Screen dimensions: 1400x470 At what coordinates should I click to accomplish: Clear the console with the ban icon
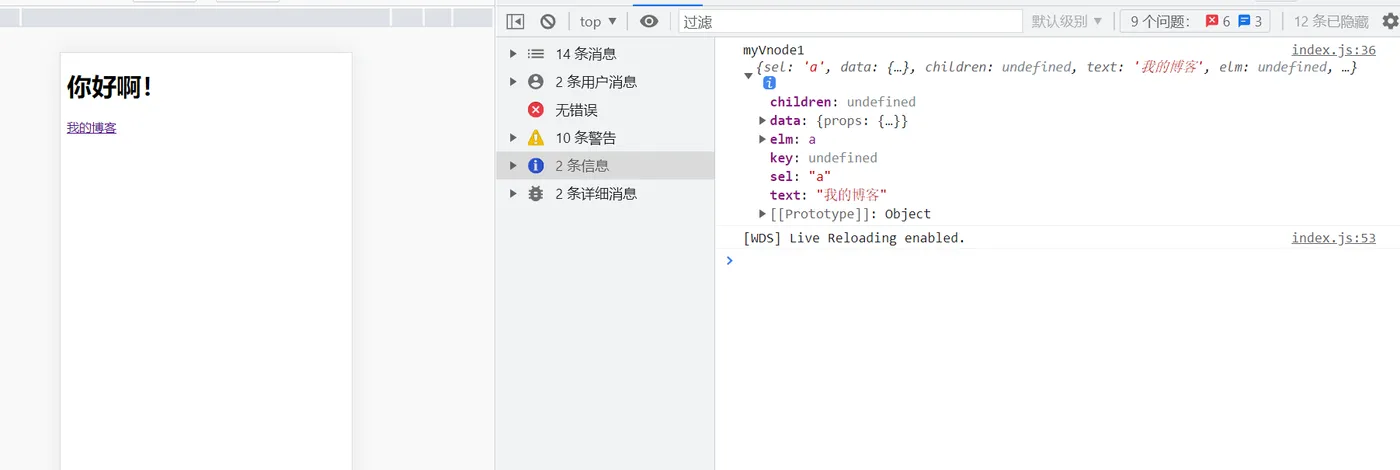(x=548, y=21)
